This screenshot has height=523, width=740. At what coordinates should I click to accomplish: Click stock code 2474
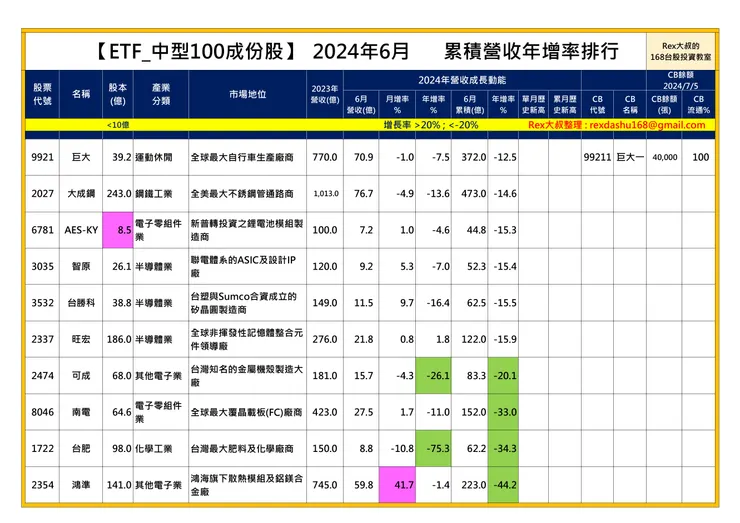tap(42, 376)
